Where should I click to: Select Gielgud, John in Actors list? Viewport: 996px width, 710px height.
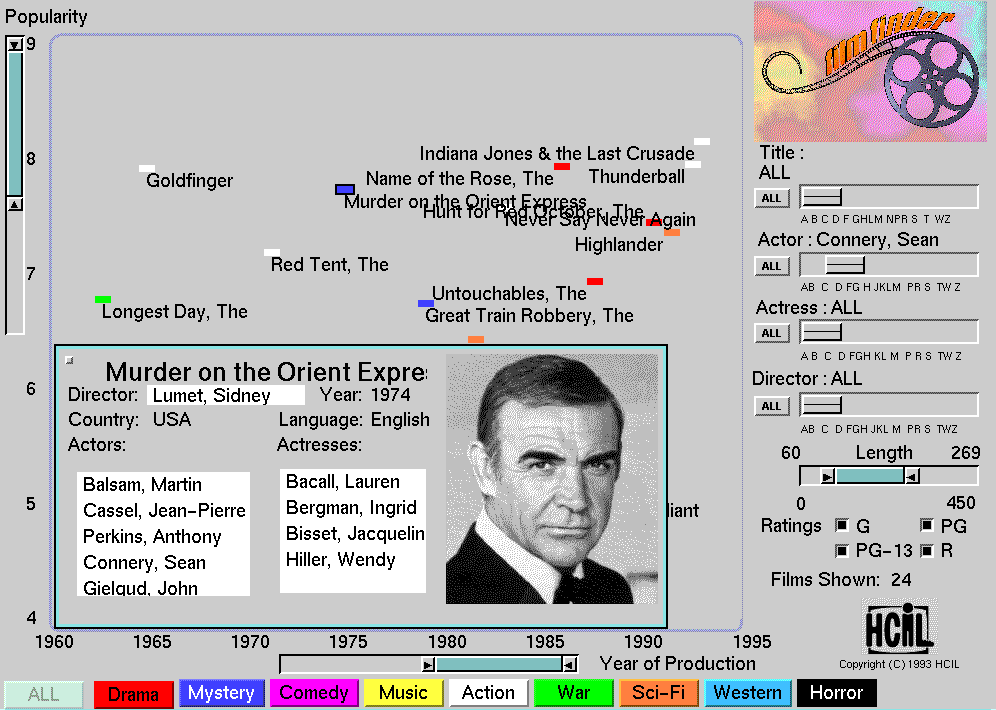click(140, 588)
